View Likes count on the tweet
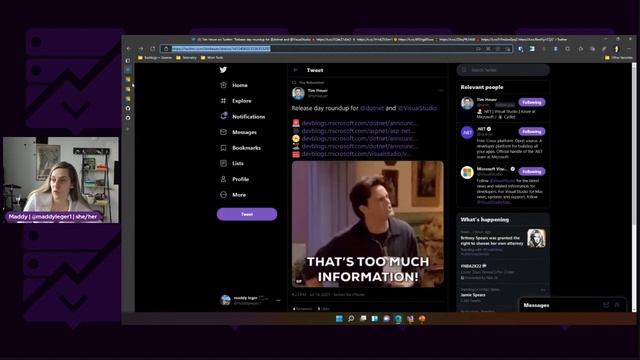The image size is (640, 360). click(x=324, y=309)
